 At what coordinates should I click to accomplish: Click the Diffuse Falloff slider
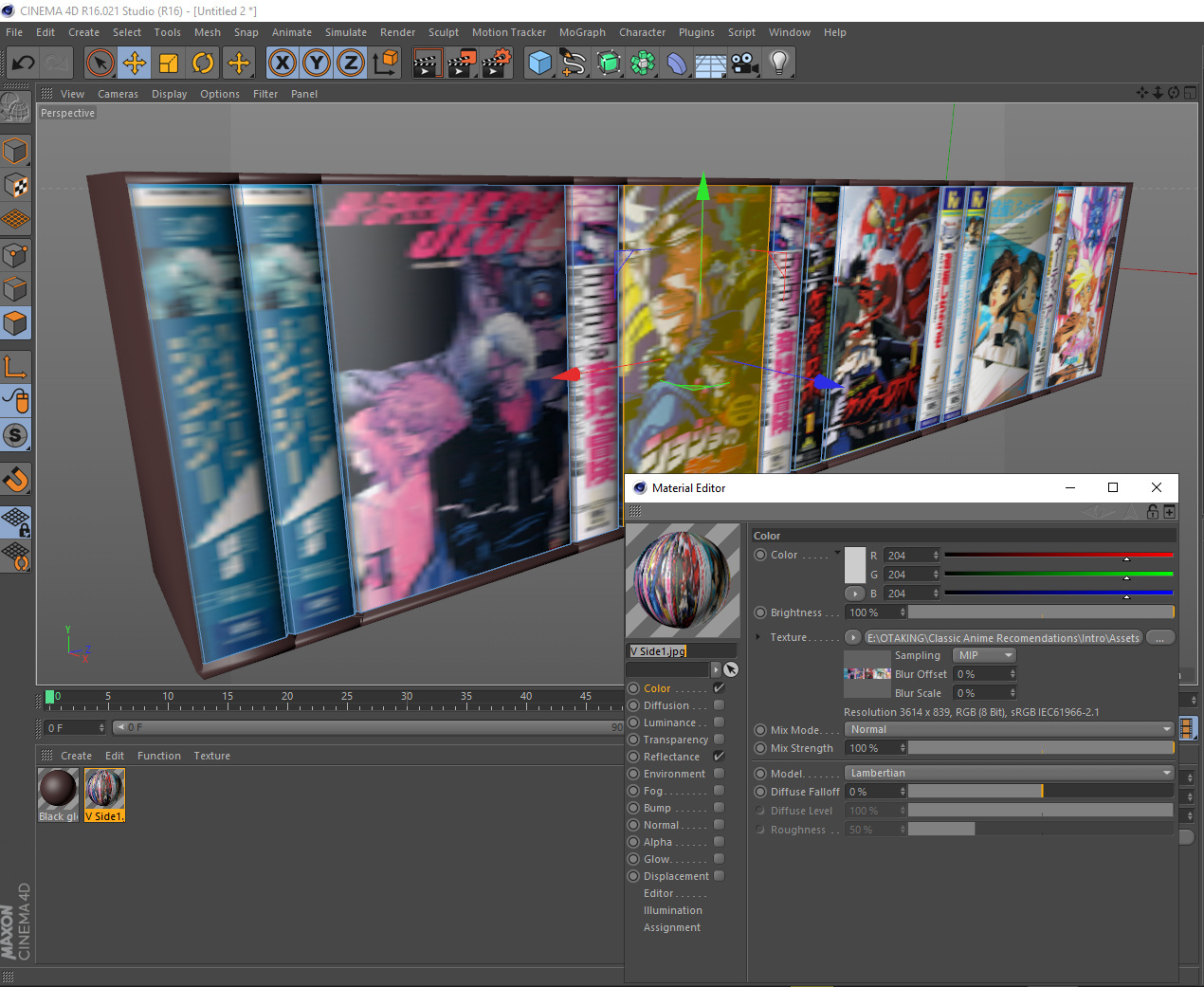[x=1041, y=792]
